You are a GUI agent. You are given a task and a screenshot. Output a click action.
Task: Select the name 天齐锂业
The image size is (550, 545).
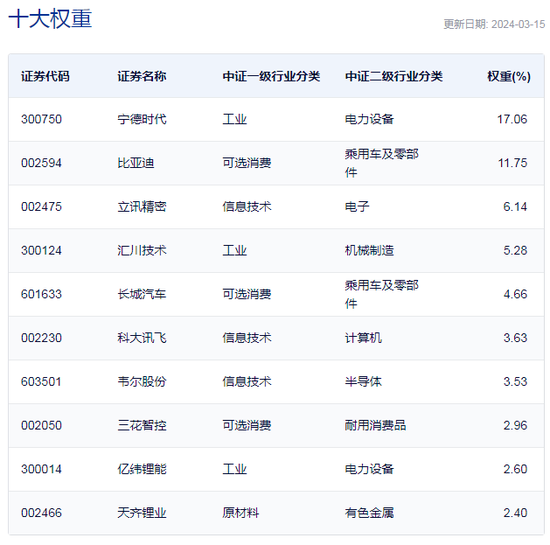(142, 513)
